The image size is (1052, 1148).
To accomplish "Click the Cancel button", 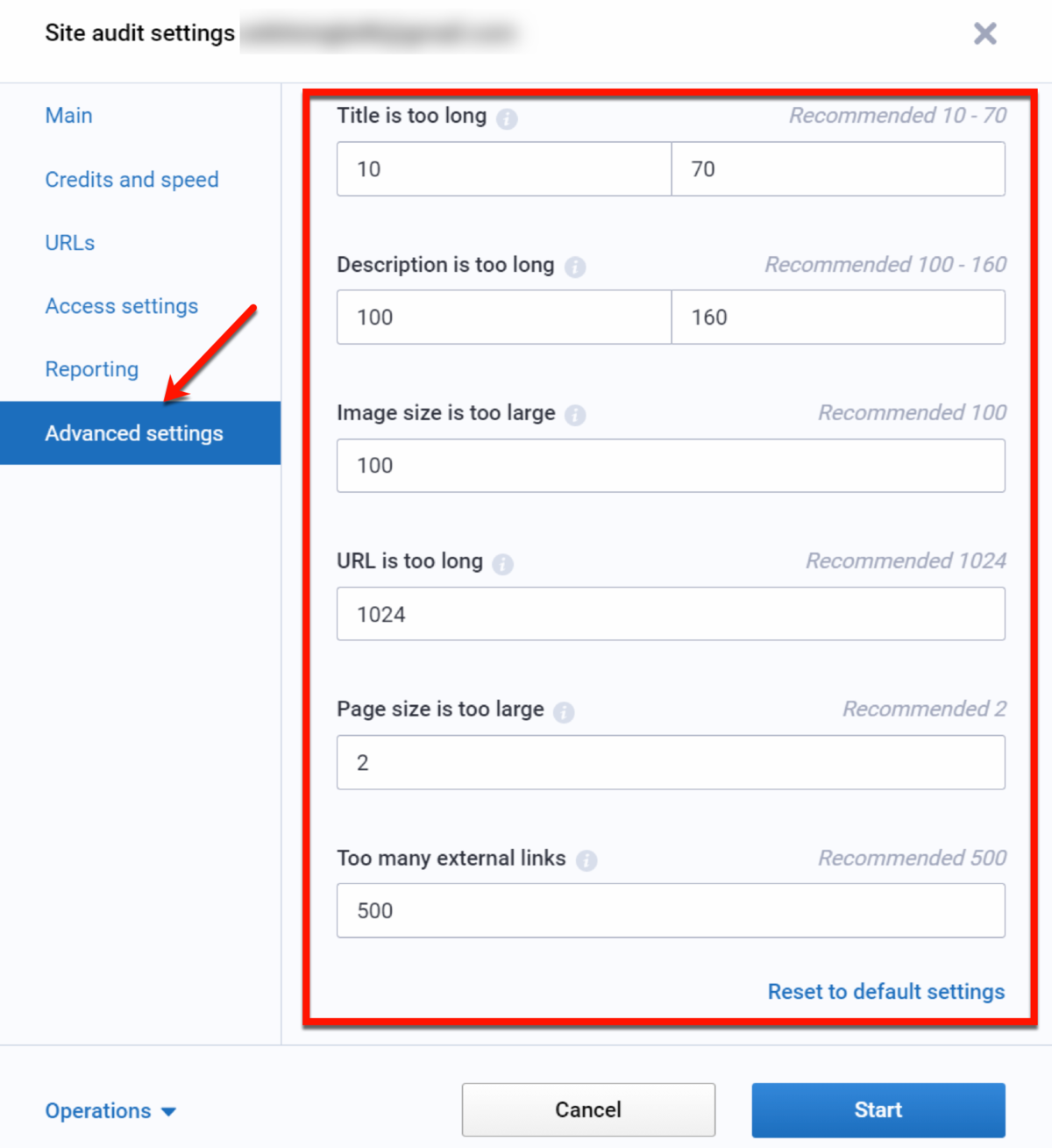I will 587,1109.
